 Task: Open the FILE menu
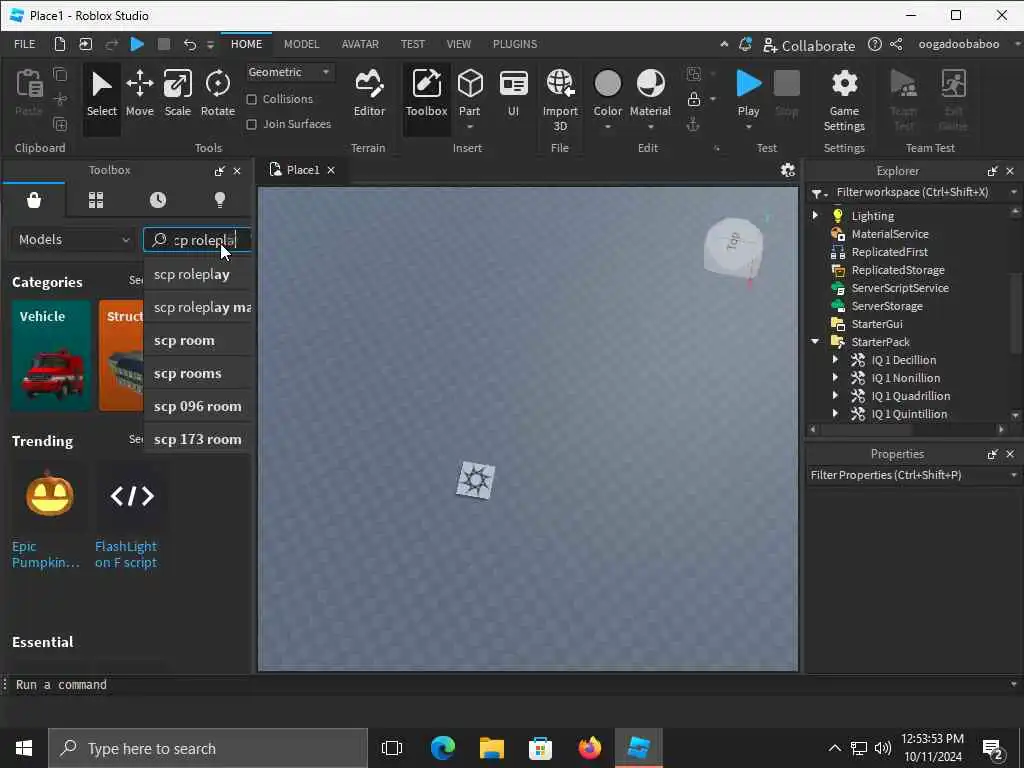click(x=25, y=44)
